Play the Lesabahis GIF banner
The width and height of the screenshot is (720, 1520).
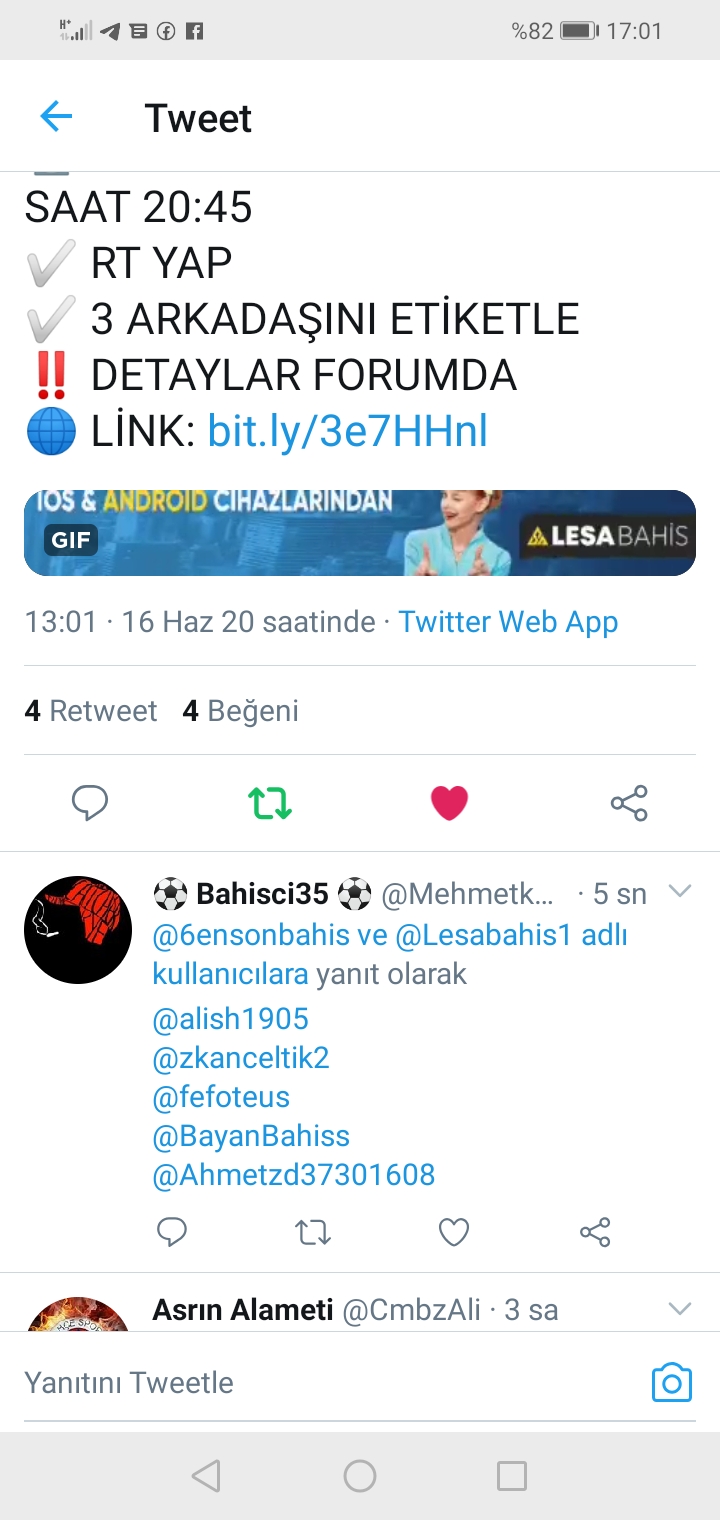(360, 532)
